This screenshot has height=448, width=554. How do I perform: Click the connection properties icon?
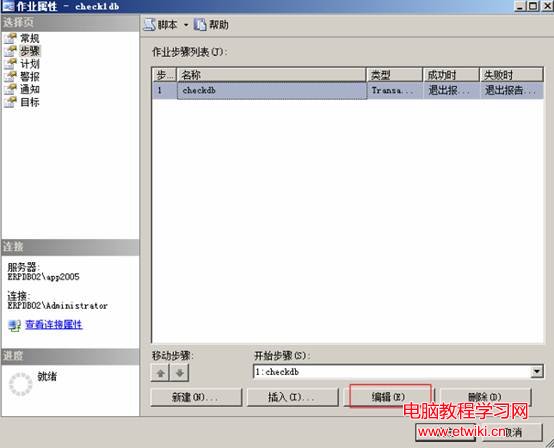(14, 325)
